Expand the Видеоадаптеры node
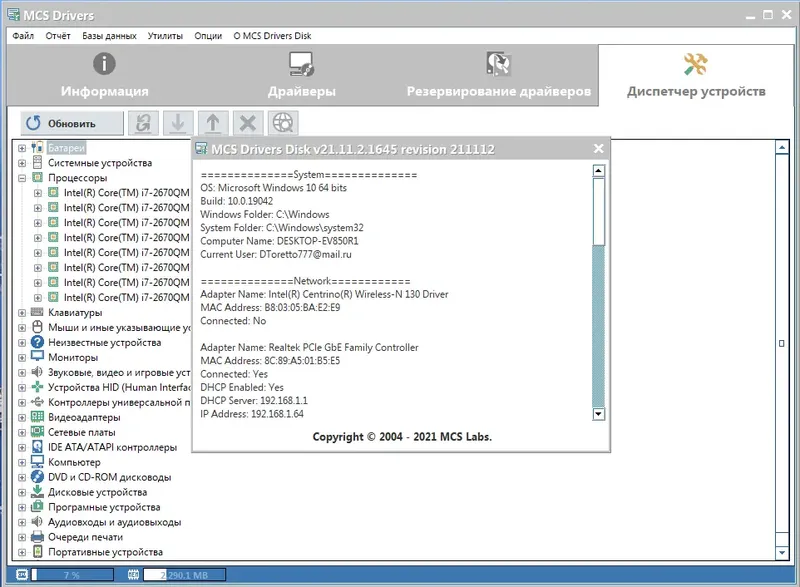This screenshot has height=587, width=800. [22, 418]
